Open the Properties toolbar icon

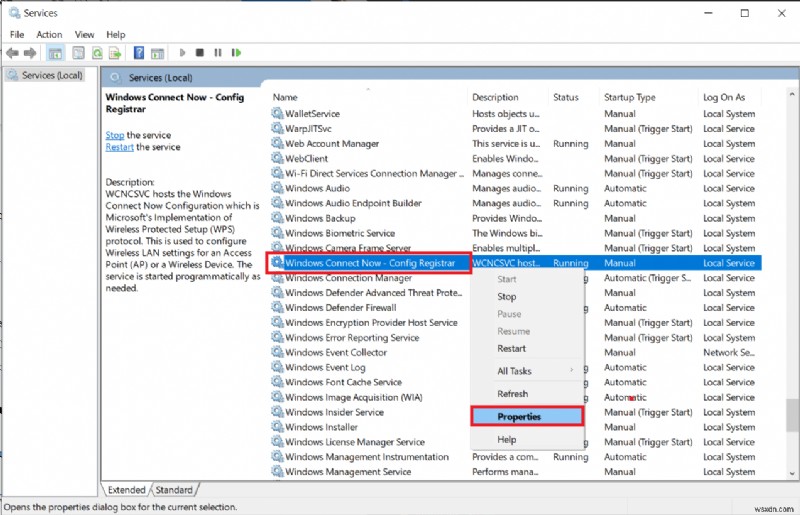(x=78, y=53)
